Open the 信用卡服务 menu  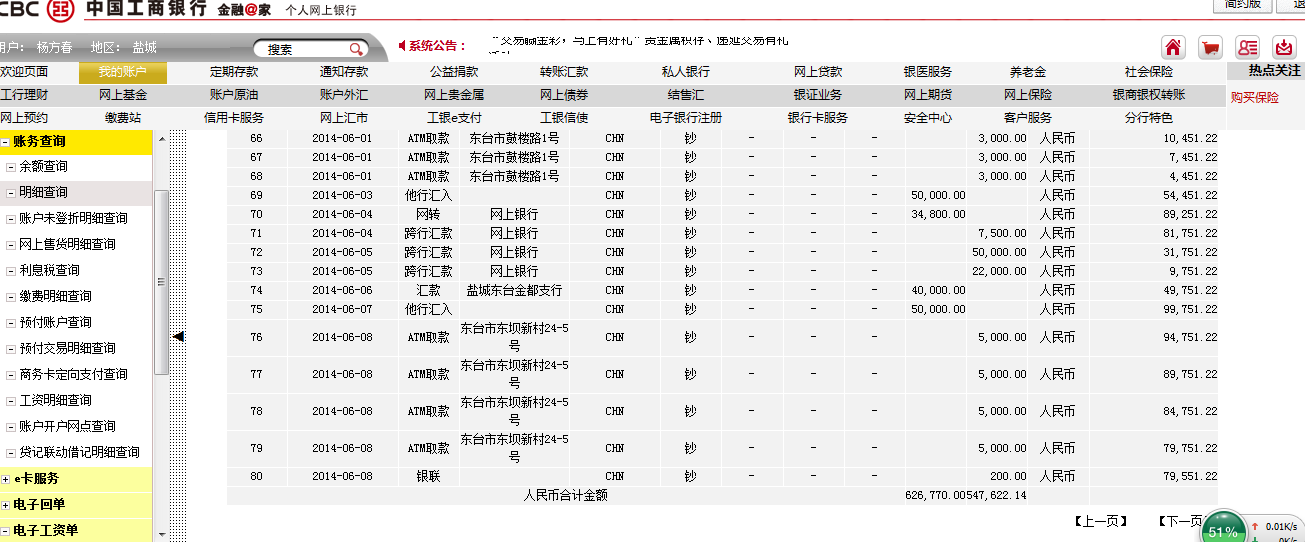click(x=234, y=118)
